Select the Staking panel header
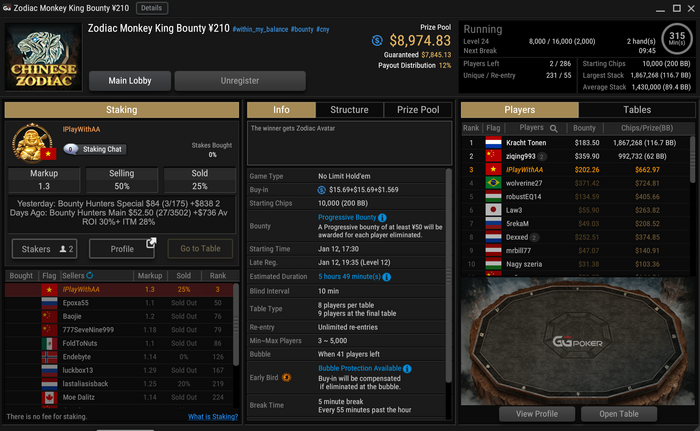 point(121,110)
